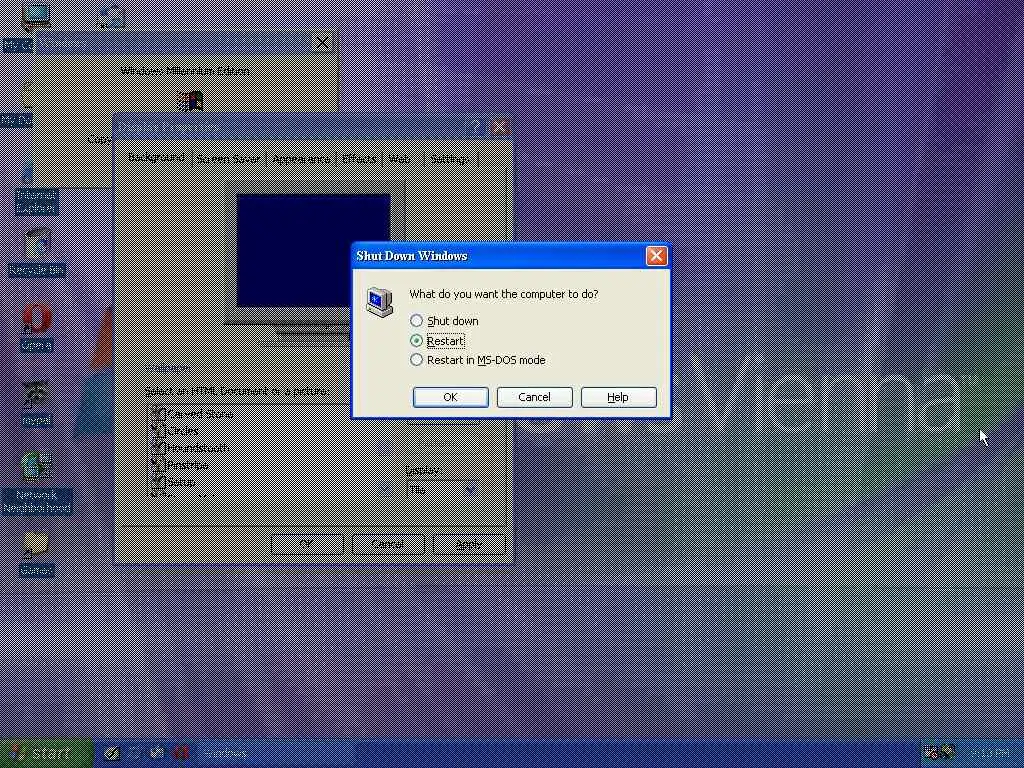The height and width of the screenshot is (768, 1024).
Task: Open the Start menu
Action: (46, 753)
